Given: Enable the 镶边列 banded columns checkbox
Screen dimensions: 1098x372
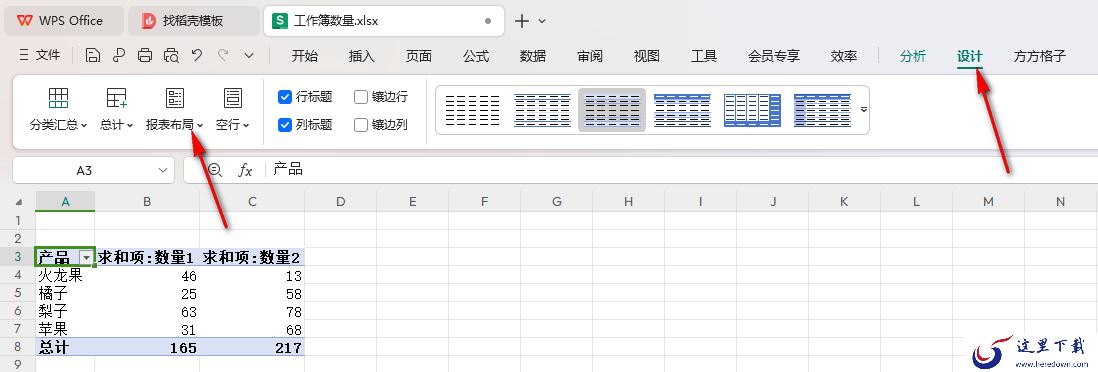Looking at the screenshot, I should tap(361, 125).
